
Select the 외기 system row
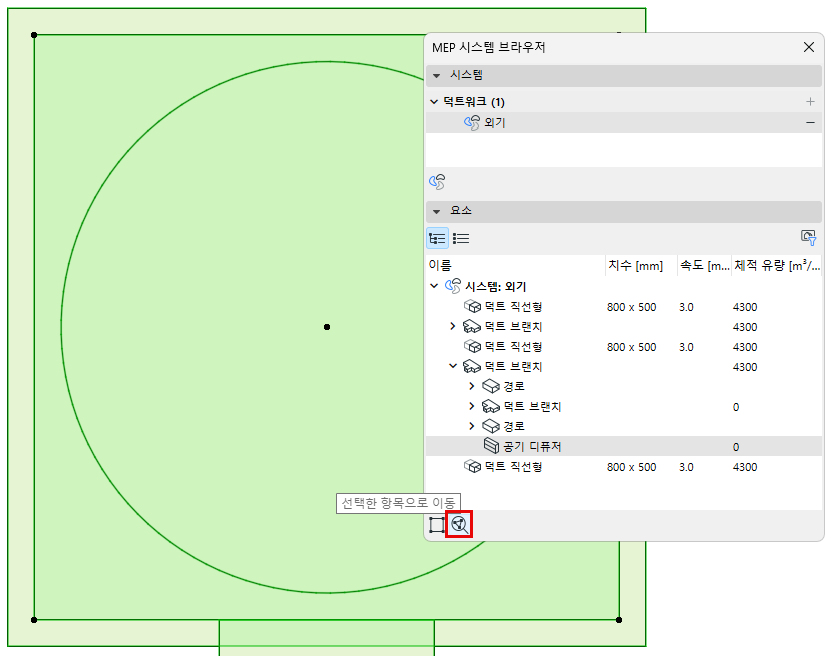coord(624,123)
